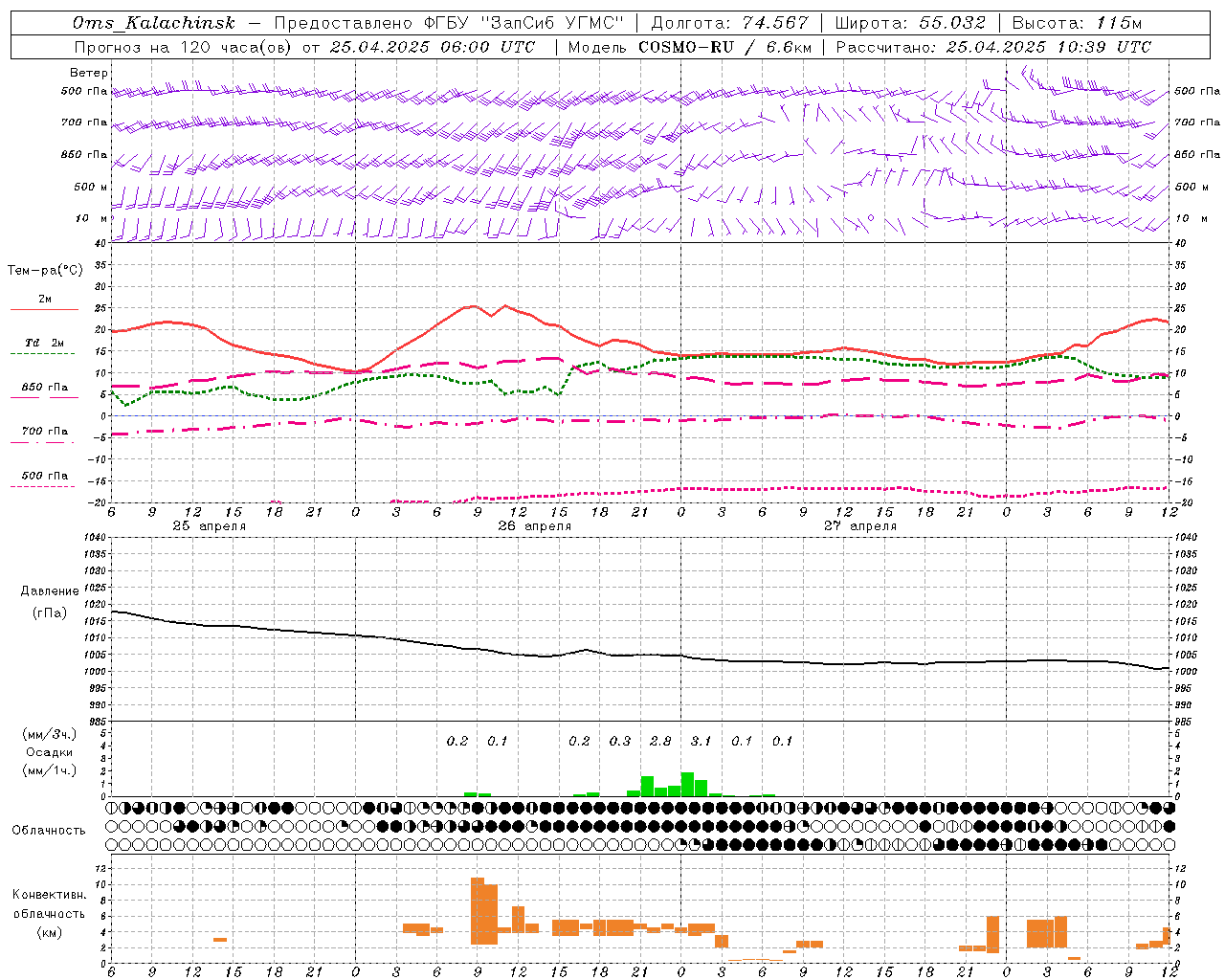Image resolution: width=1225 pixels, height=980 pixels.
Task: Click the precipitation amount '2.8'
Action: click(660, 741)
